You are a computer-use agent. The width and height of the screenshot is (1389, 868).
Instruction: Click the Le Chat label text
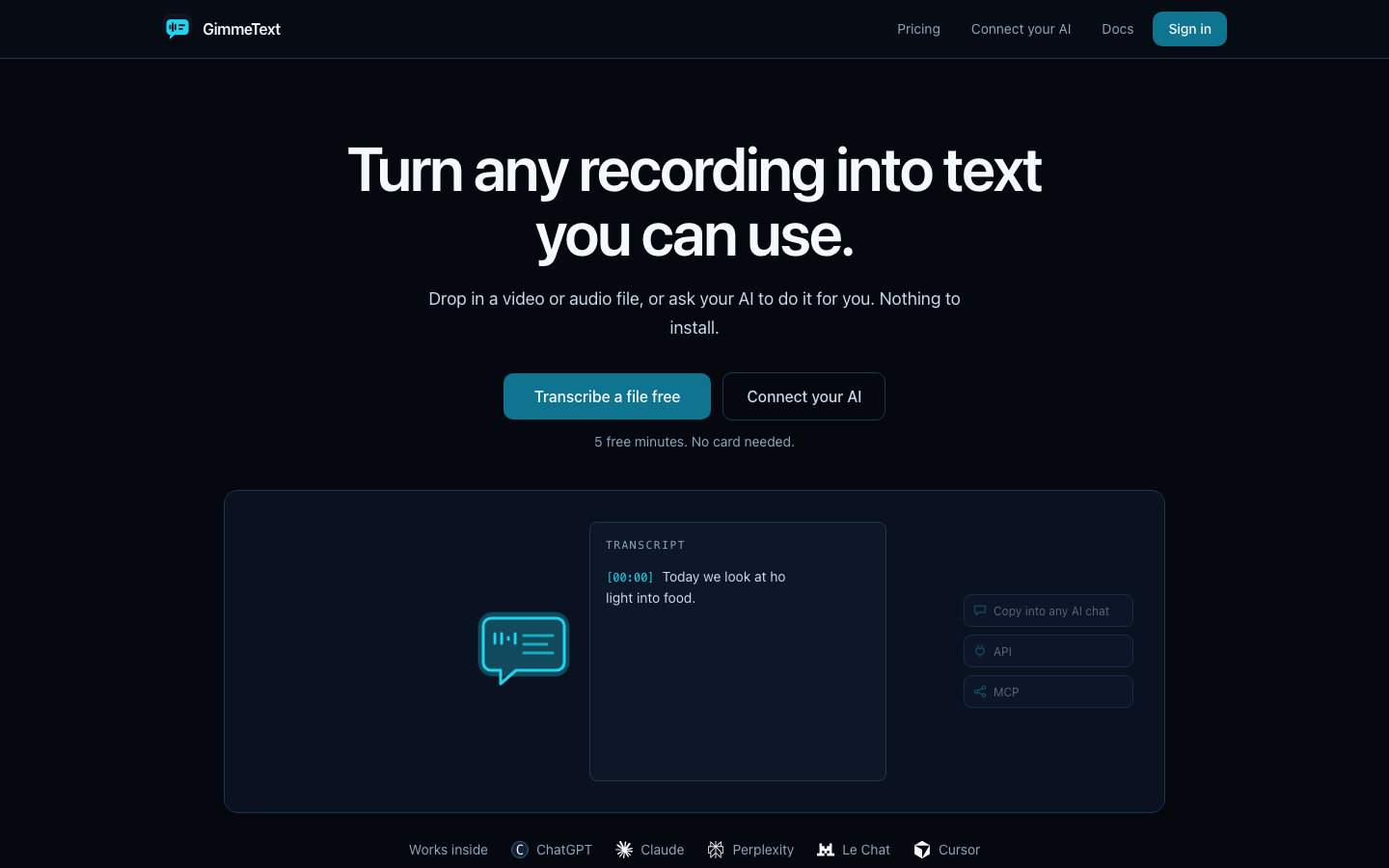pyautogui.click(x=866, y=850)
